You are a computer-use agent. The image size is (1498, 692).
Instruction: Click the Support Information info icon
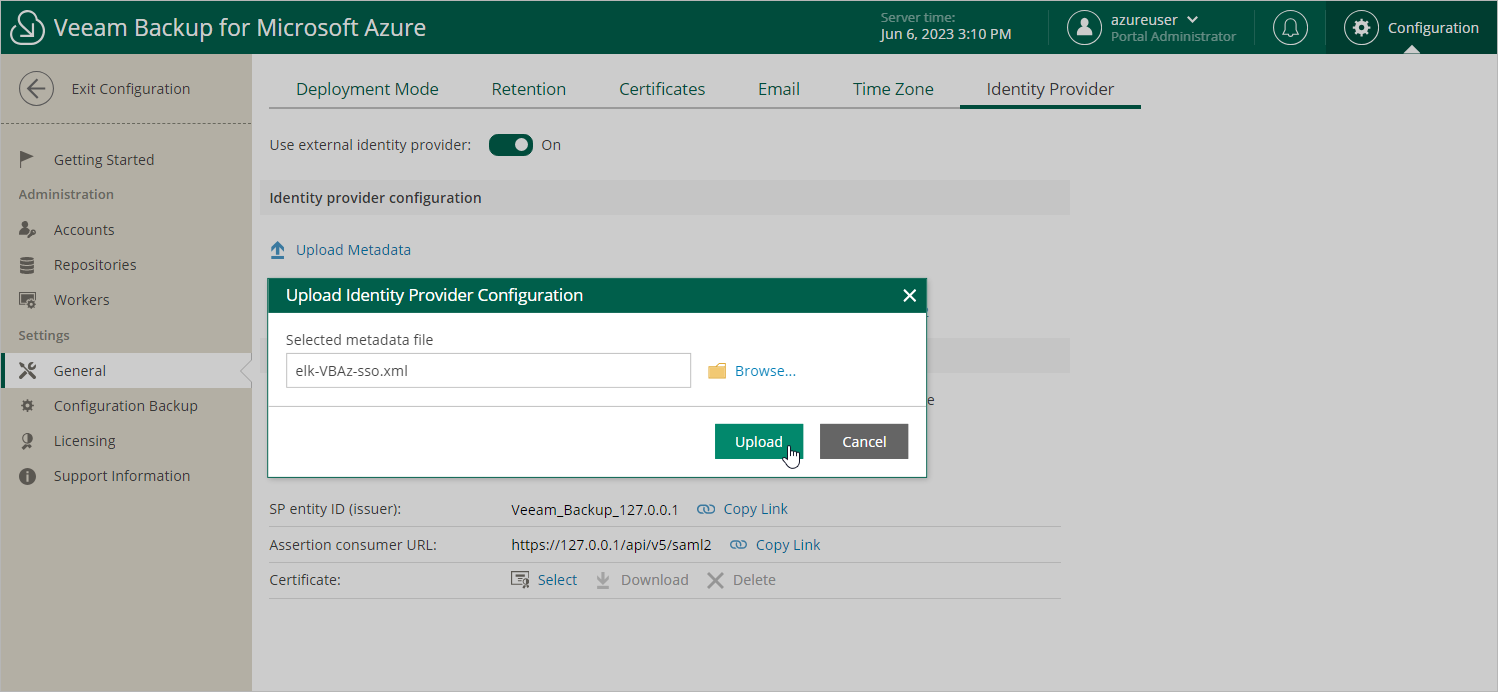coord(28,476)
